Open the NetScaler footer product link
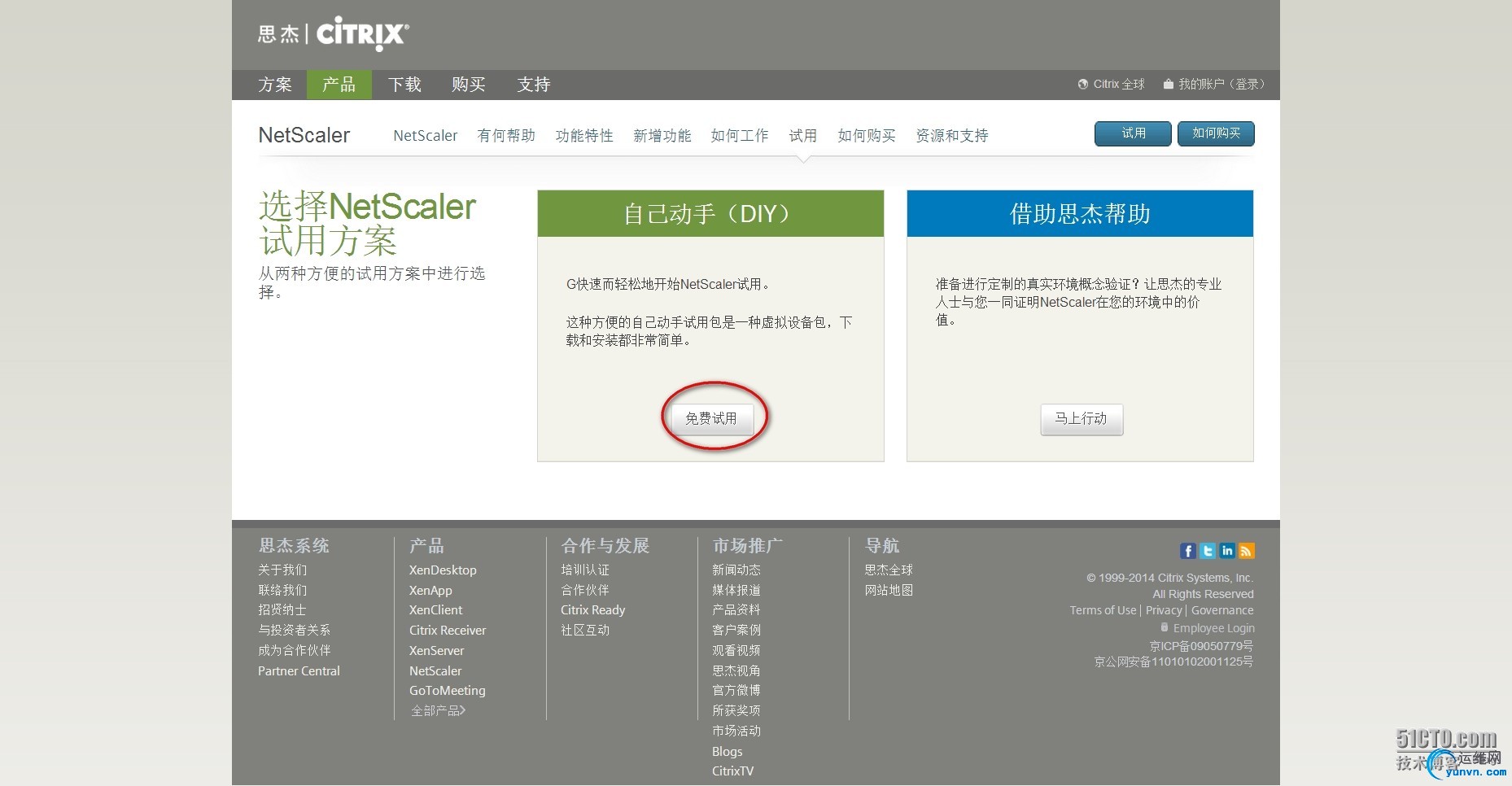The height and width of the screenshot is (786, 1512). pyautogui.click(x=435, y=671)
